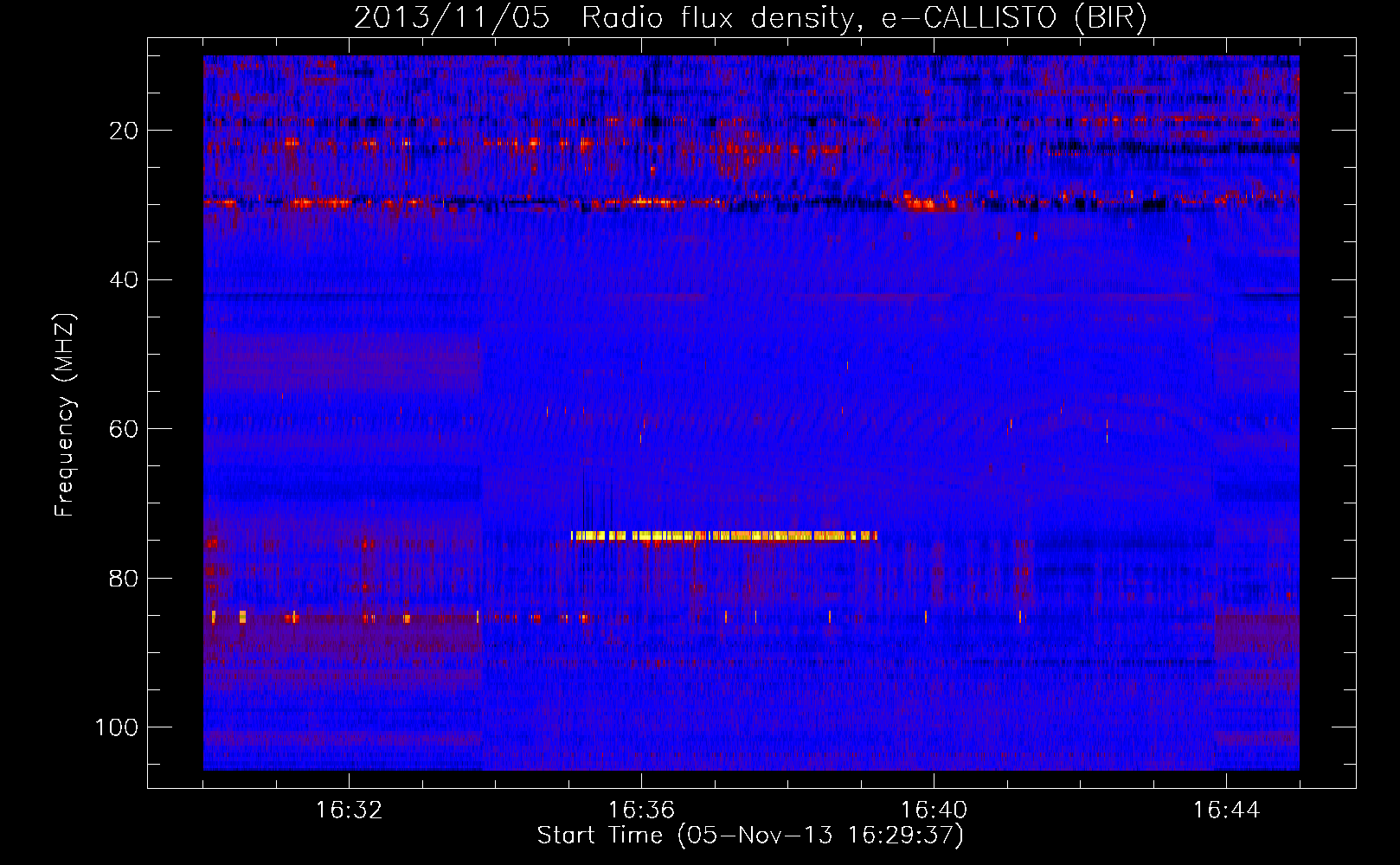
Task: Click the 16:40 time tick label
Action: point(934,811)
